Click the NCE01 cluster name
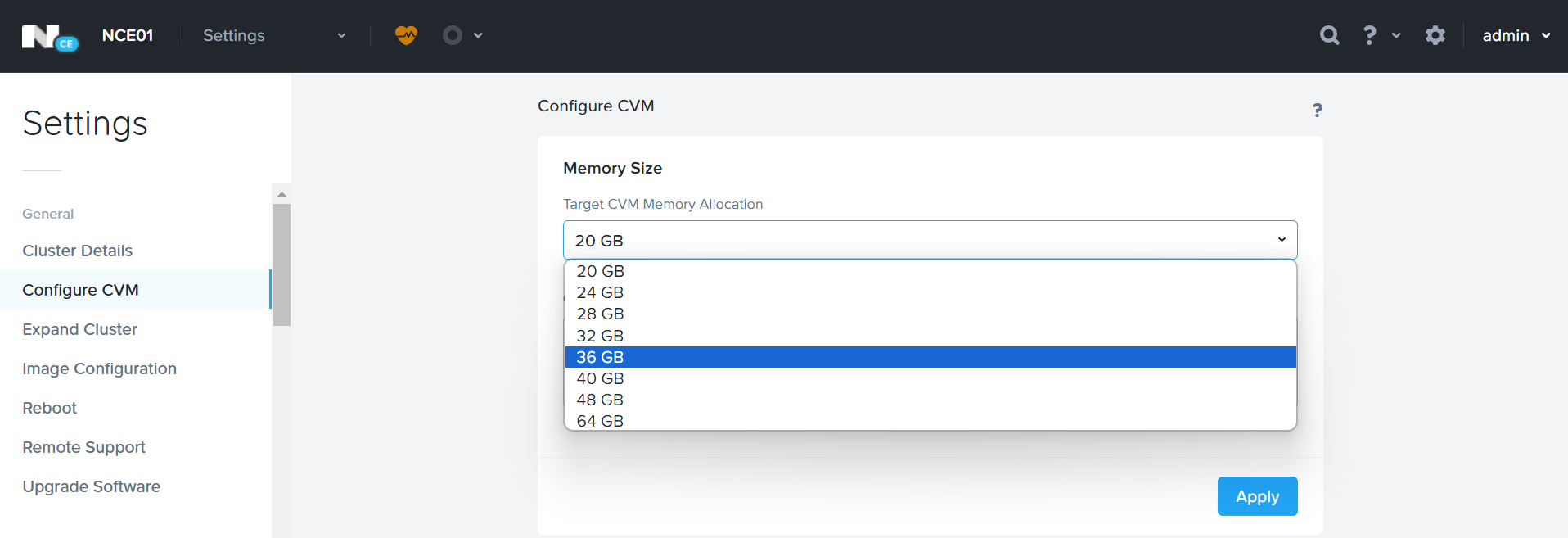This screenshot has width=1568, height=538. 128,35
